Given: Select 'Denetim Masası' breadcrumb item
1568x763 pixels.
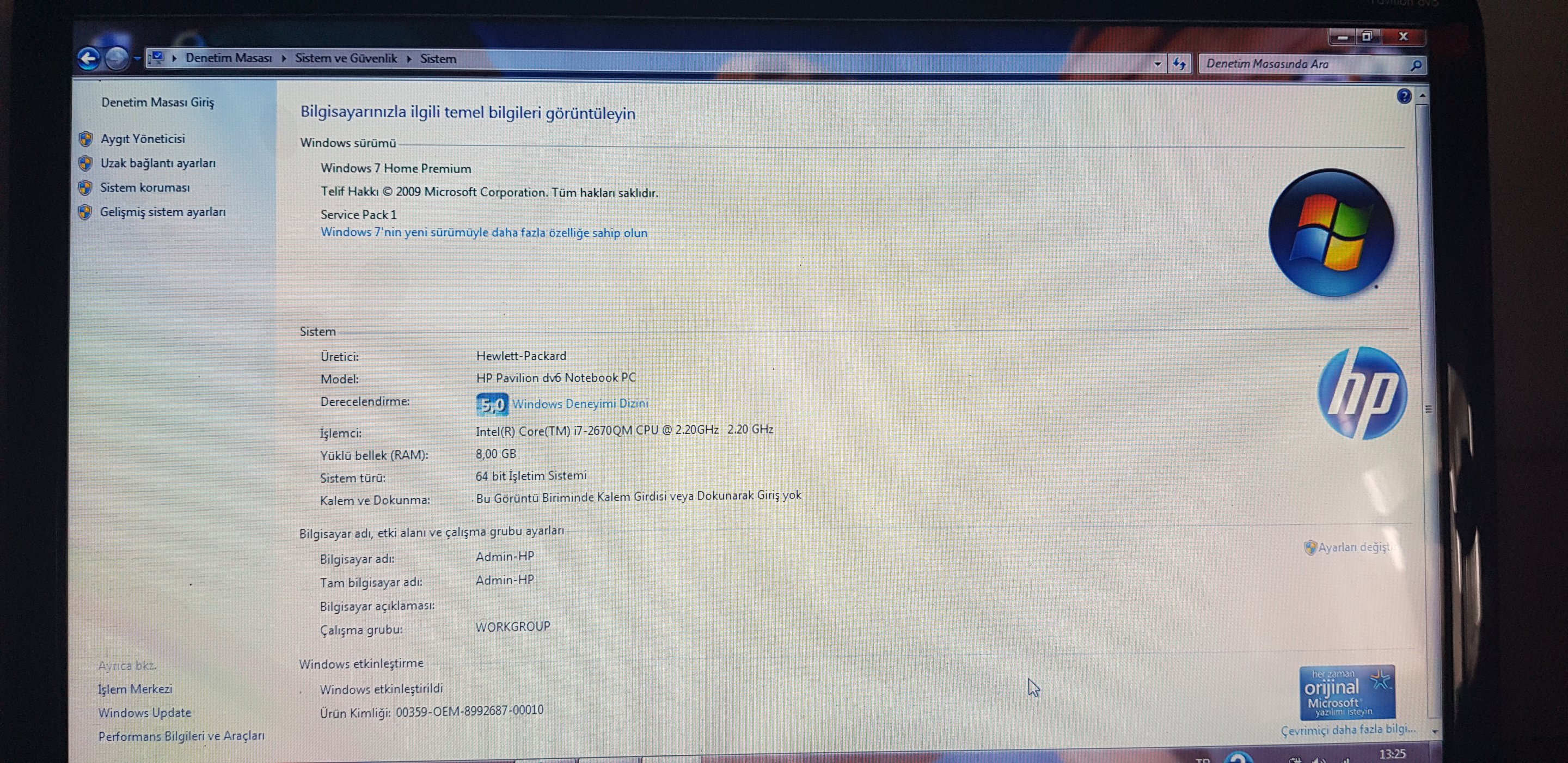Looking at the screenshot, I should coord(228,58).
